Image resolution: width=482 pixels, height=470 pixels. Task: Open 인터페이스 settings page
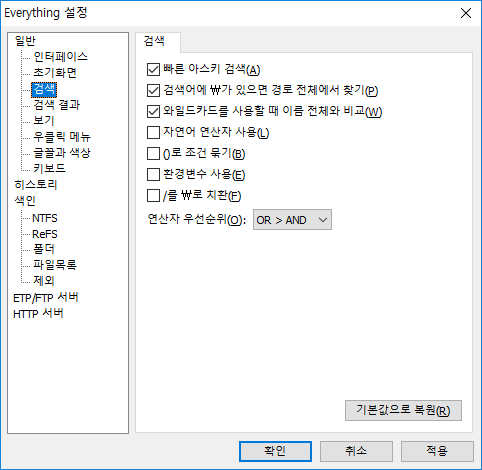(x=60, y=57)
